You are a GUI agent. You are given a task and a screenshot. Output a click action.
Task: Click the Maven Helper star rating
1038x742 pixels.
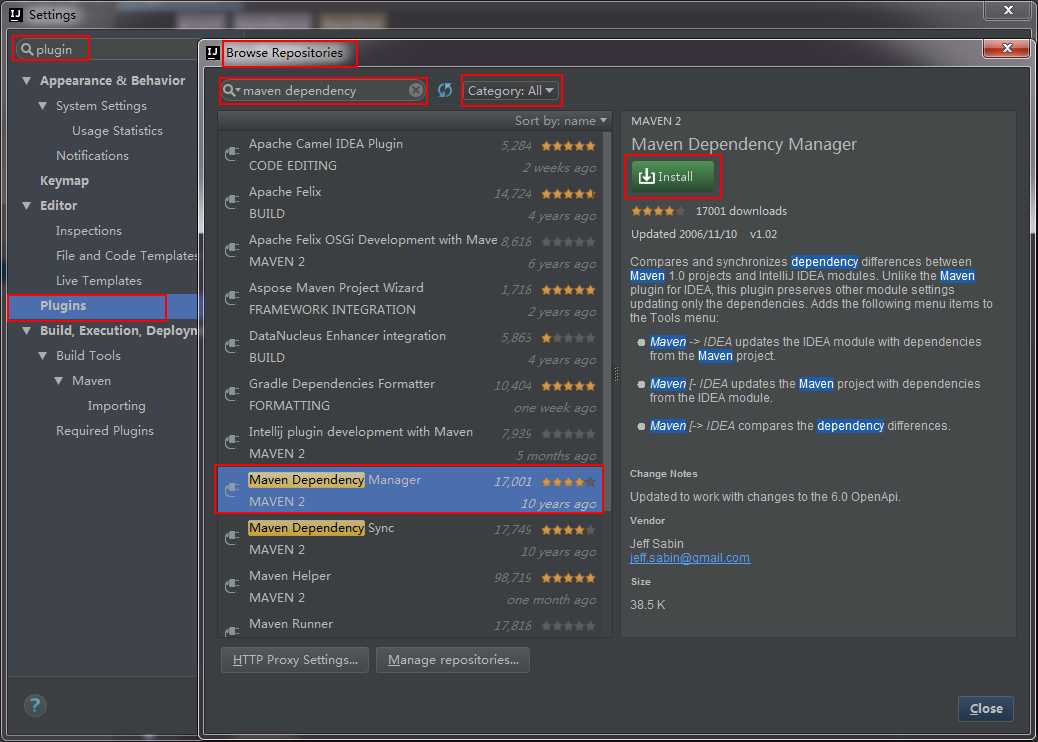(x=568, y=578)
